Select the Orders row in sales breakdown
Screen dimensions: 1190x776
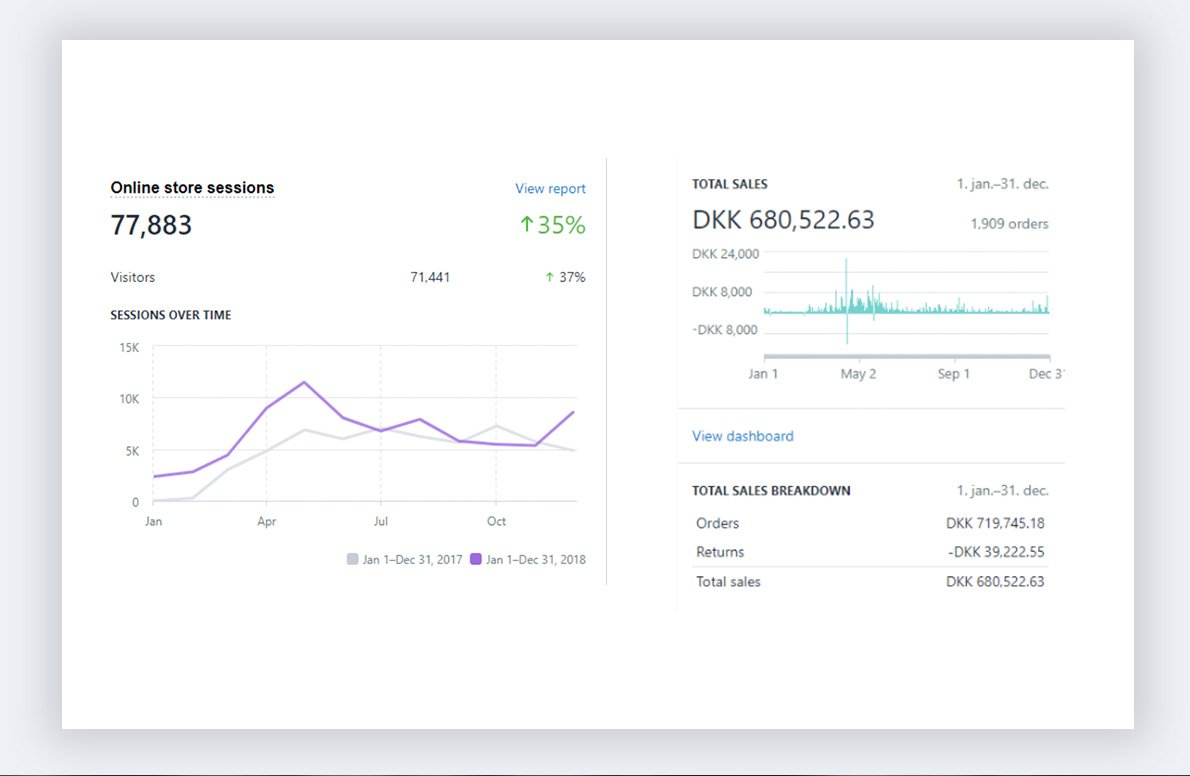point(868,523)
